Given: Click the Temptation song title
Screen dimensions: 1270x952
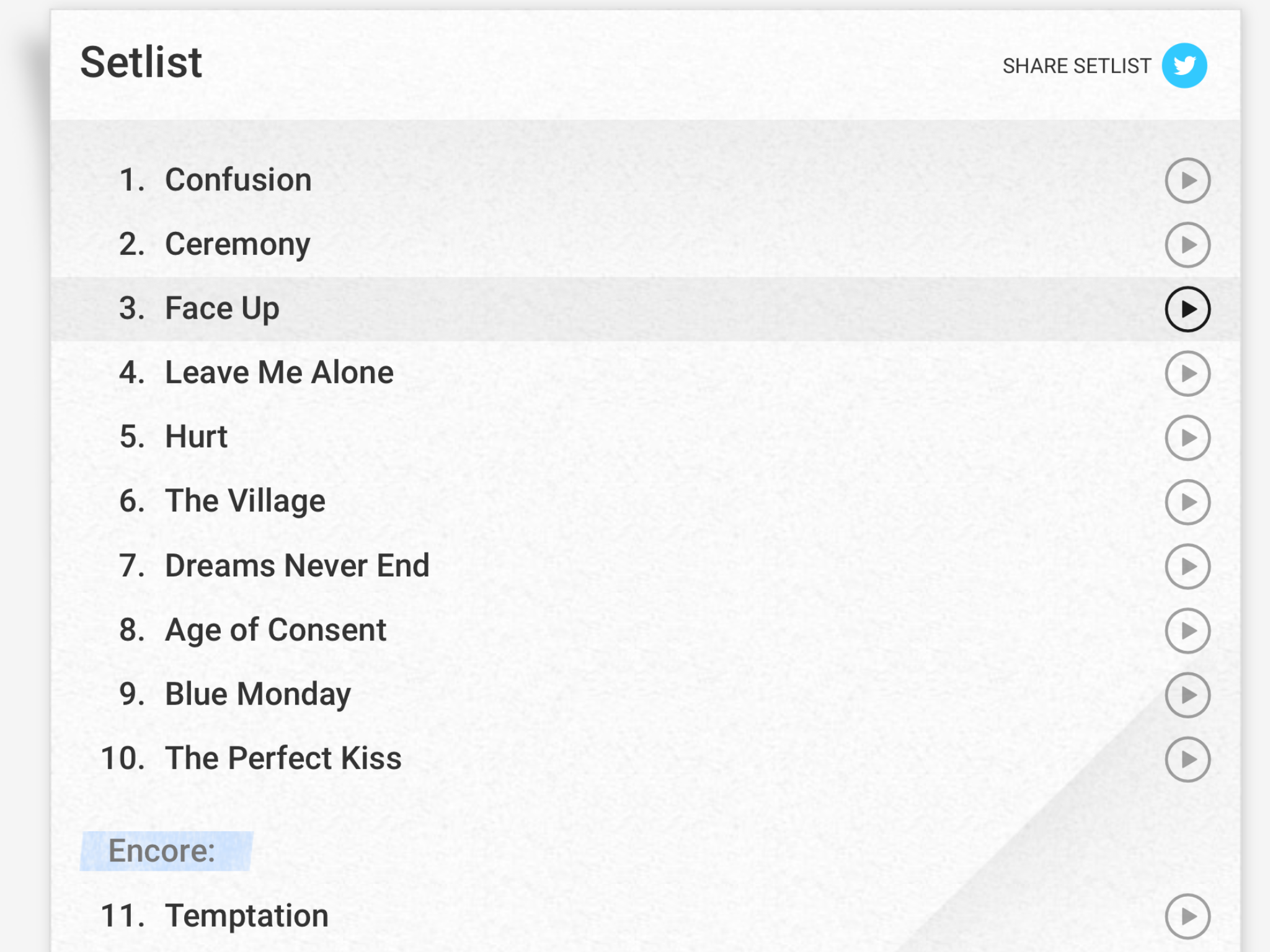Looking at the screenshot, I should [247, 916].
